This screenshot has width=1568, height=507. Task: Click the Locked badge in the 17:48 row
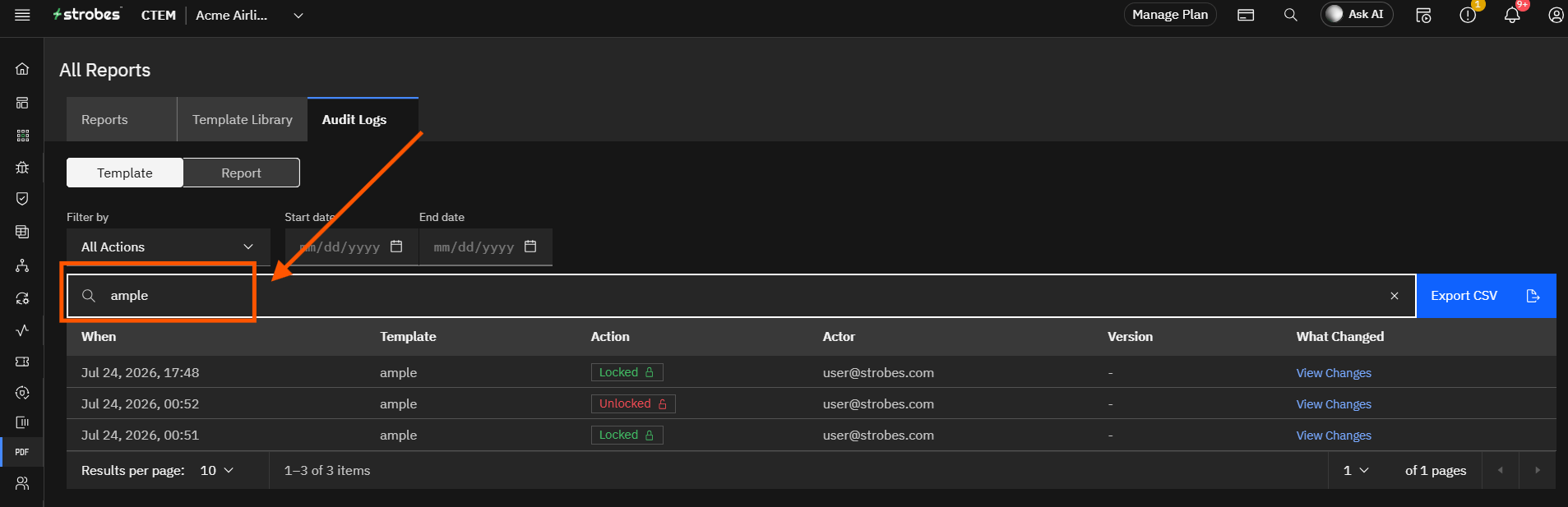[x=627, y=372]
